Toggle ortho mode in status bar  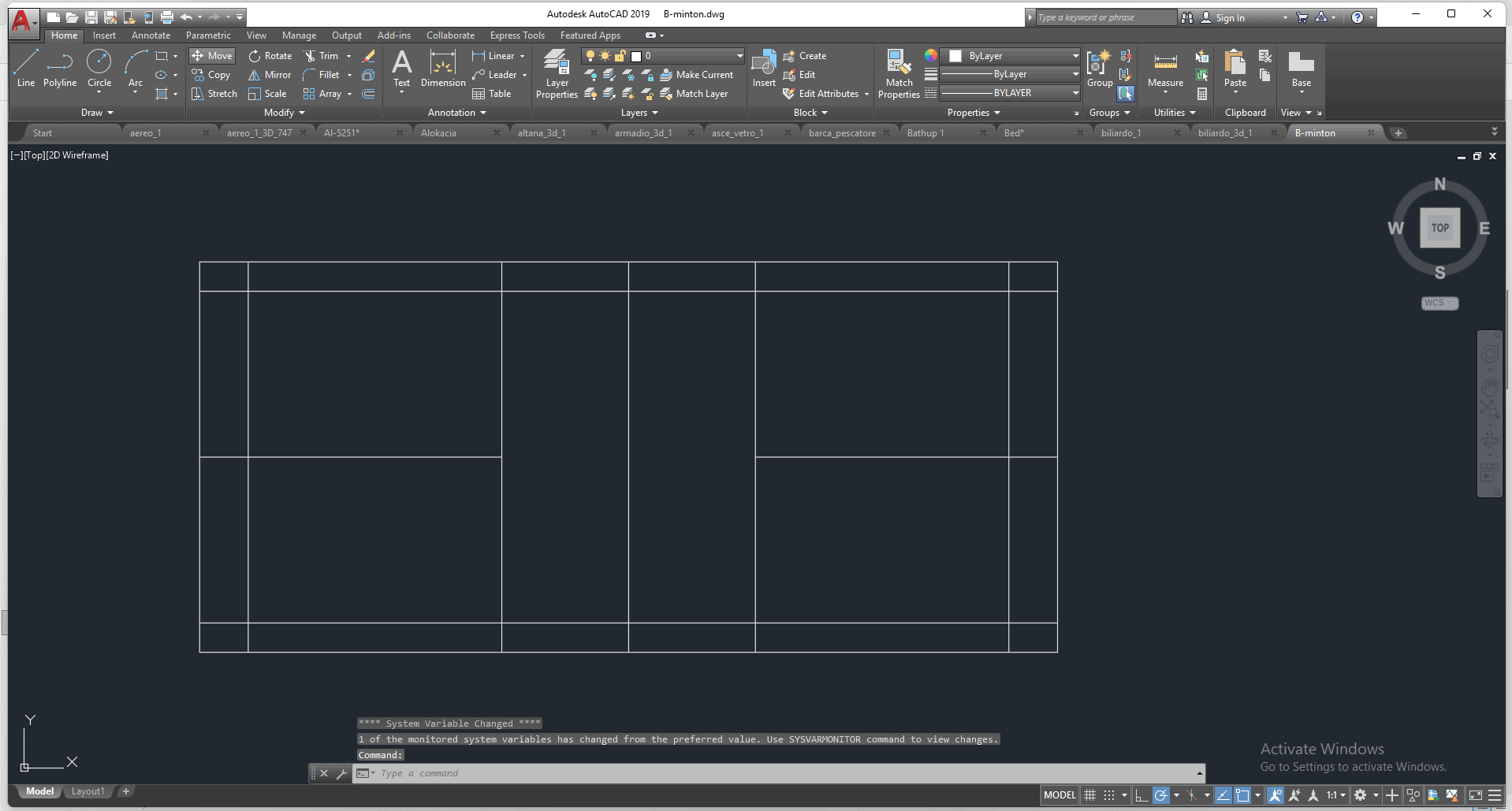[x=1141, y=795]
